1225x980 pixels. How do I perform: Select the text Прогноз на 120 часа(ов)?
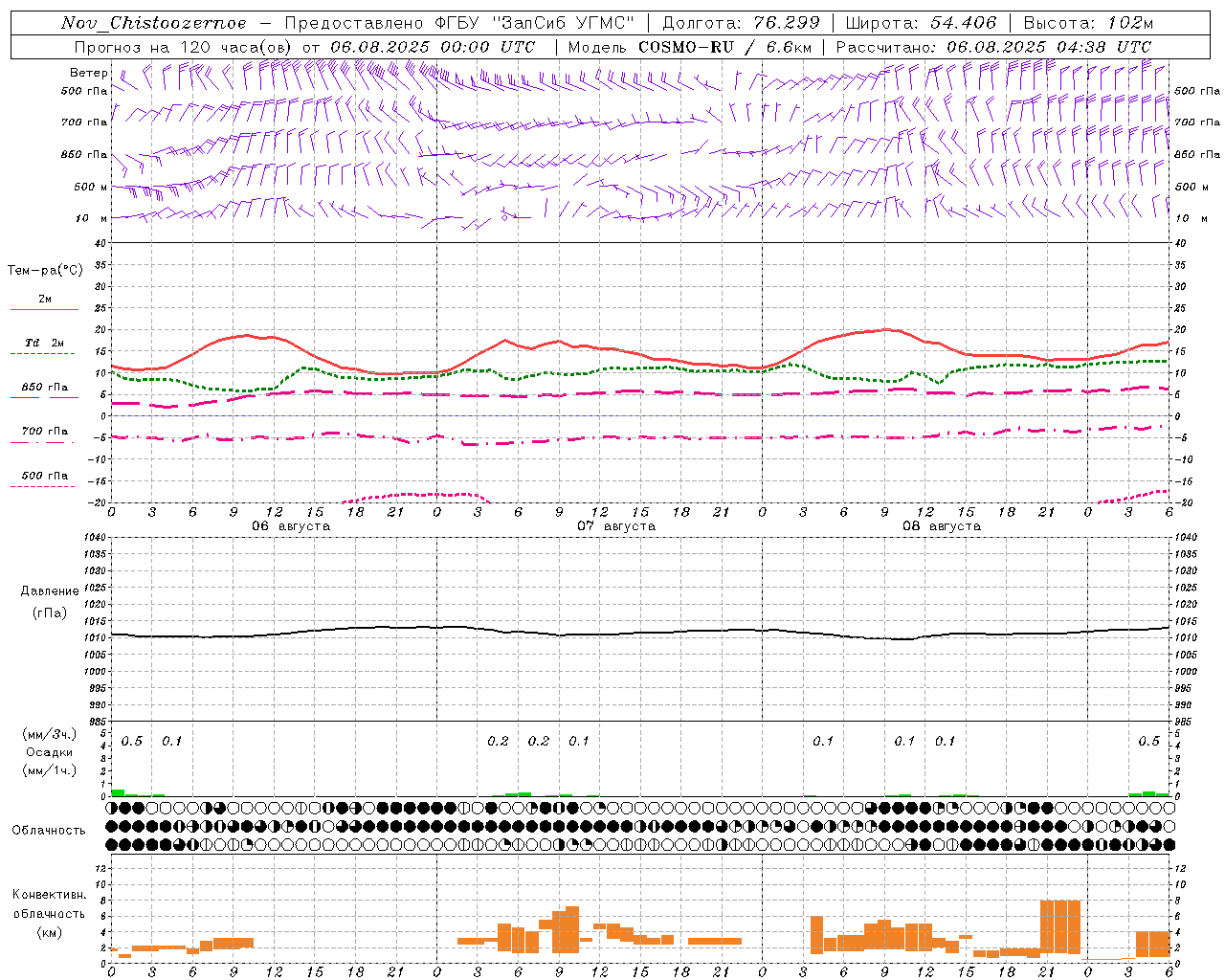185,47
